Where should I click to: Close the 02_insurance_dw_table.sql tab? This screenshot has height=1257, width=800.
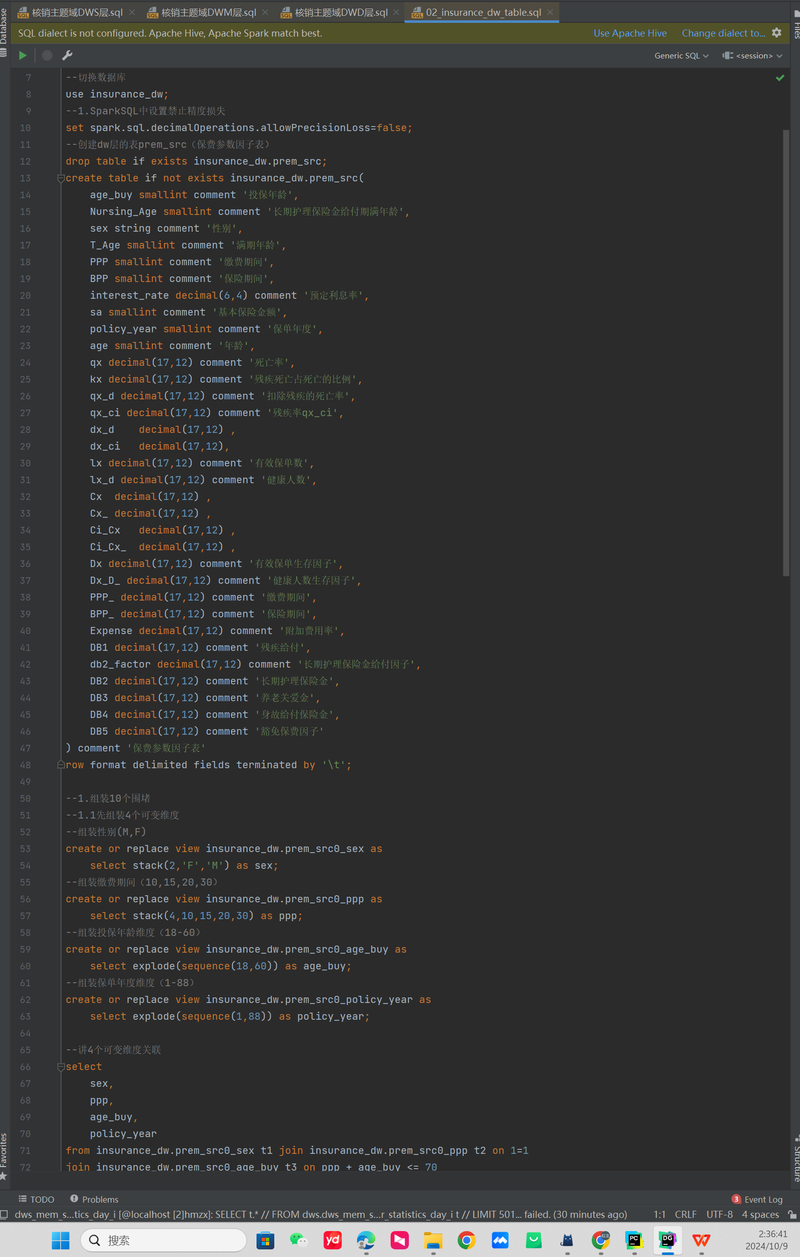[550, 13]
